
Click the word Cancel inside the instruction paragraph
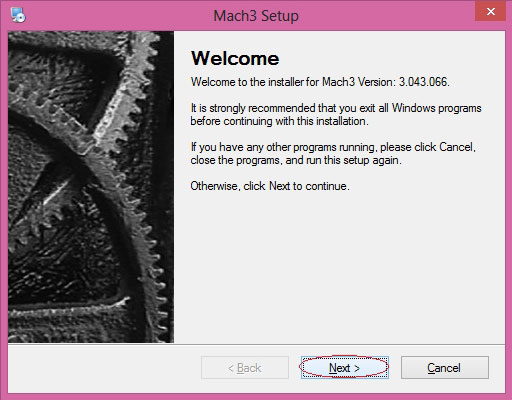(456, 147)
